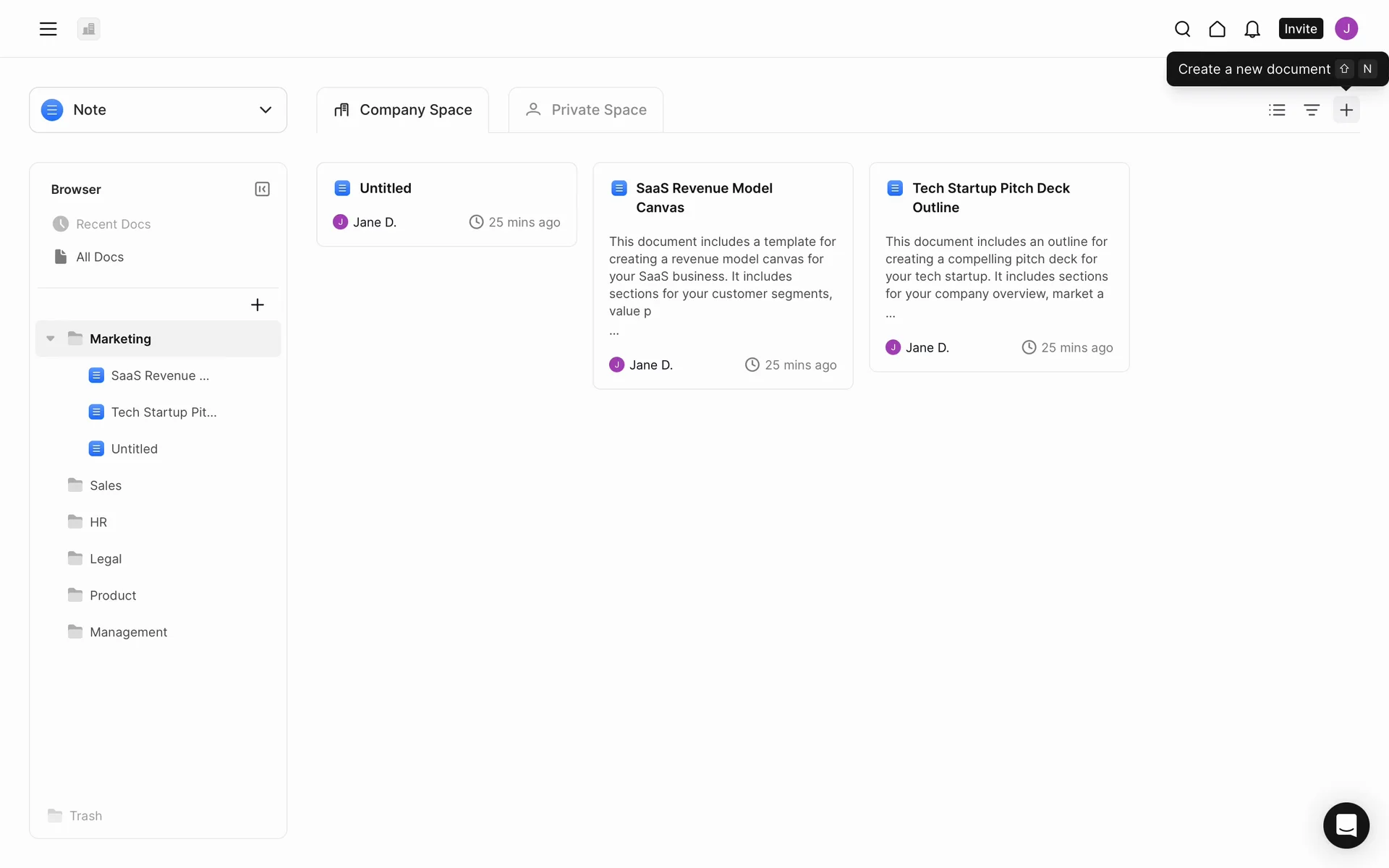1389x868 pixels.
Task: Open notifications bell
Action: [x=1252, y=29]
